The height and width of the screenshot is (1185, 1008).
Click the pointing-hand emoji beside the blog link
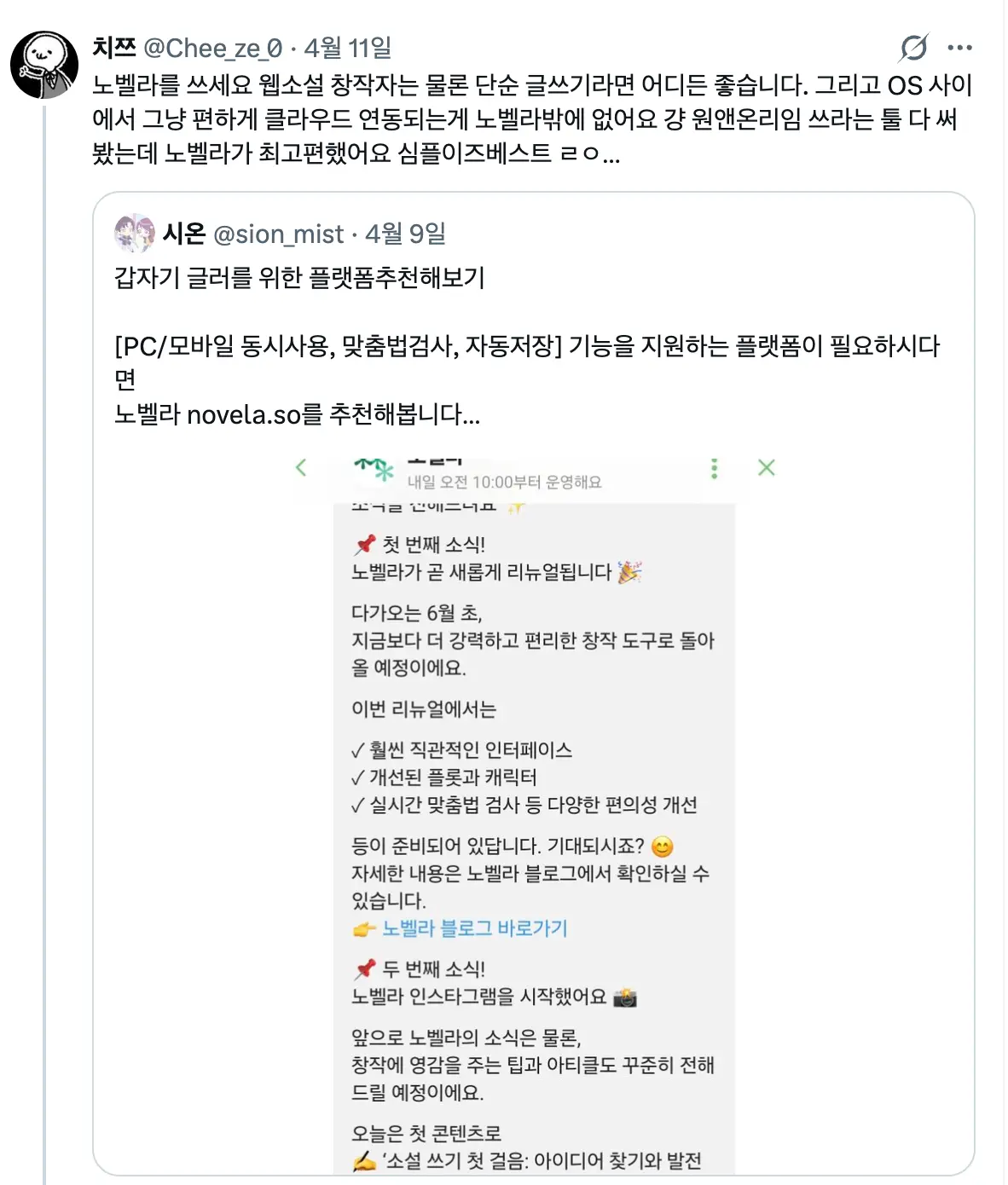tap(364, 929)
